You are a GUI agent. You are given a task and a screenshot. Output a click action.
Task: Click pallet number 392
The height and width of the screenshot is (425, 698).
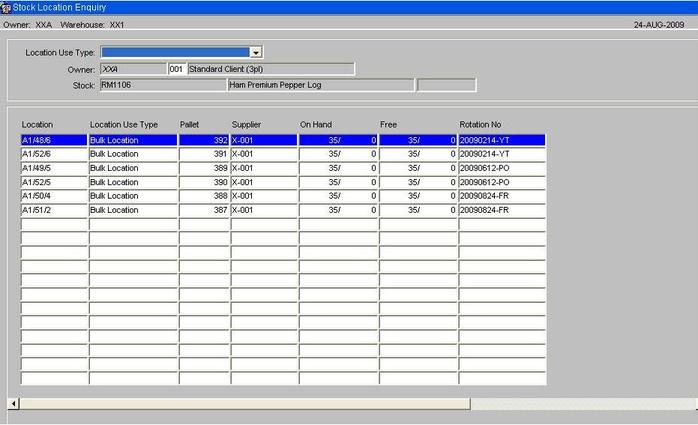(x=204, y=140)
